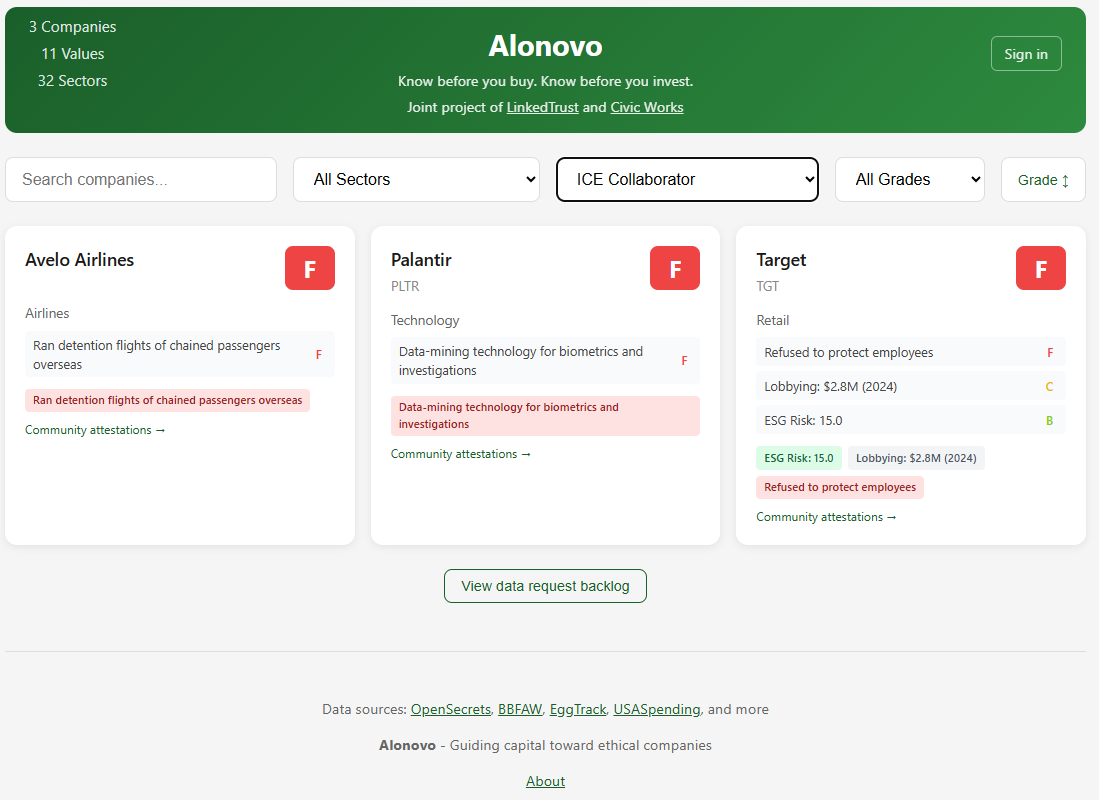Screen dimensions: 1099x800
Task: Open Community attestations for Palantir
Action: (x=461, y=453)
